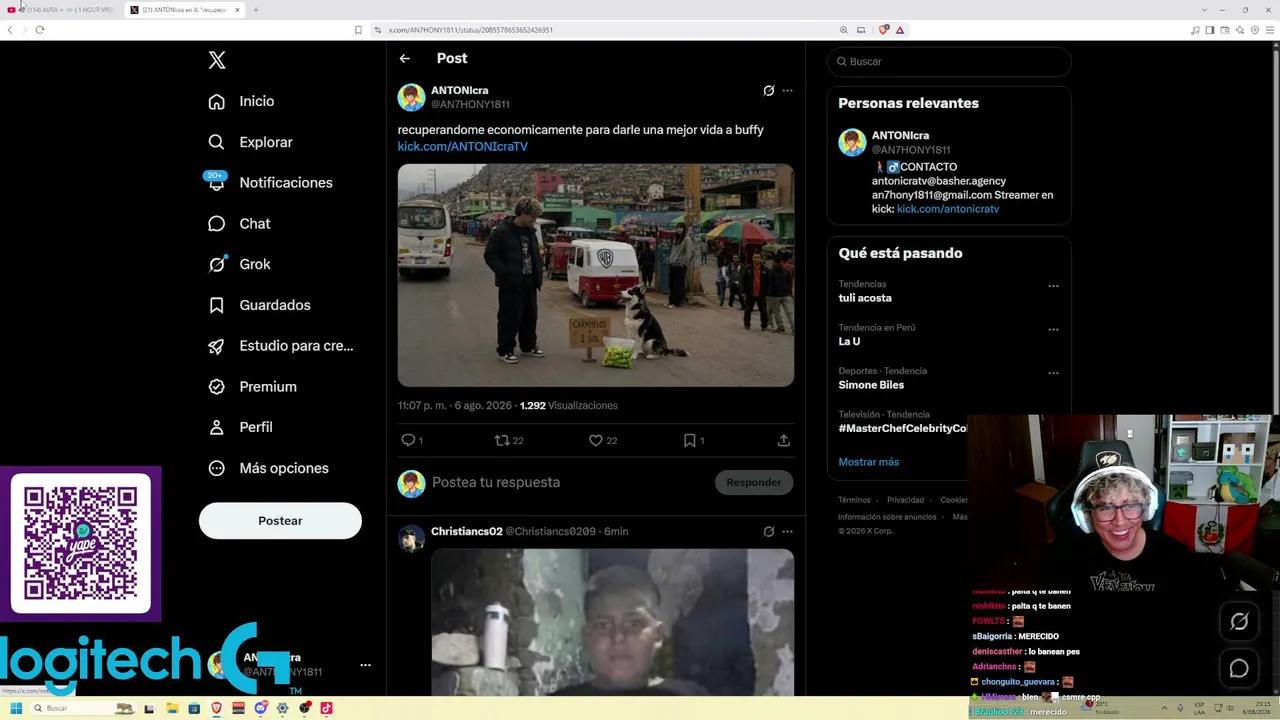Screen dimensions: 1280x720
Task: Open Christiancs02's profile avatar
Action: 411,539
